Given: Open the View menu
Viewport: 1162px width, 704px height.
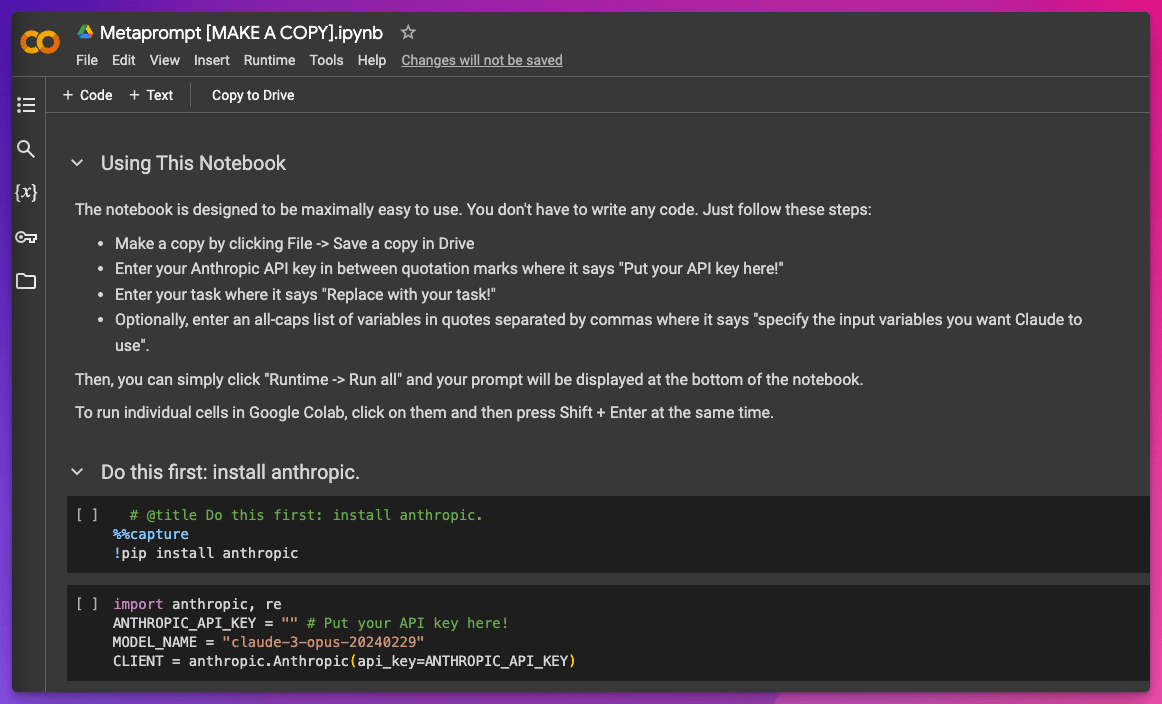Looking at the screenshot, I should point(165,60).
